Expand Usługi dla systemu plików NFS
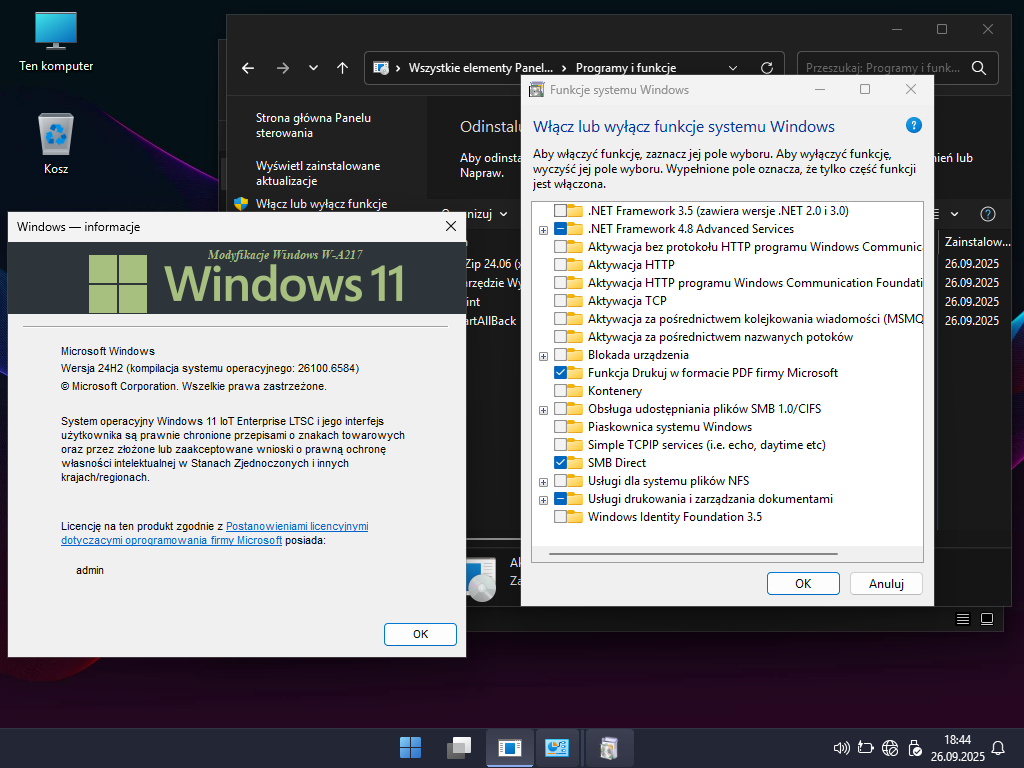This screenshot has height=768, width=1024. 543,481
